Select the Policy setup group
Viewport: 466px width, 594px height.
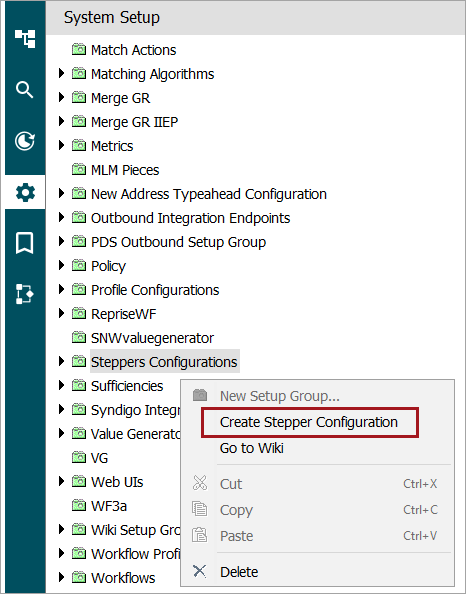tap(108, 266)
